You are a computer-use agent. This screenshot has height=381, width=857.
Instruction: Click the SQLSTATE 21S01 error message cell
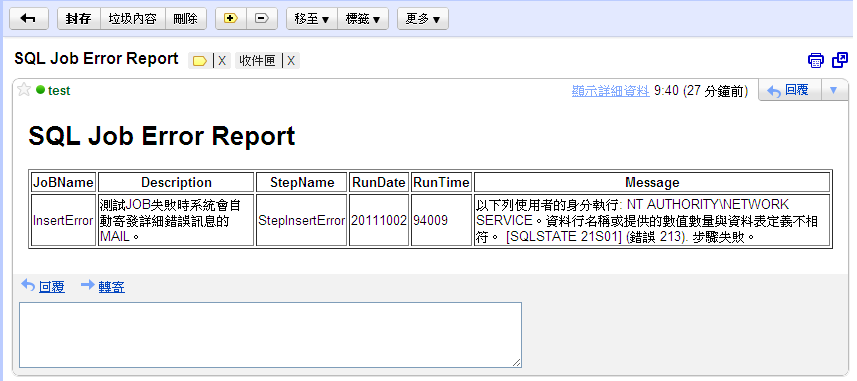(652, 220)
